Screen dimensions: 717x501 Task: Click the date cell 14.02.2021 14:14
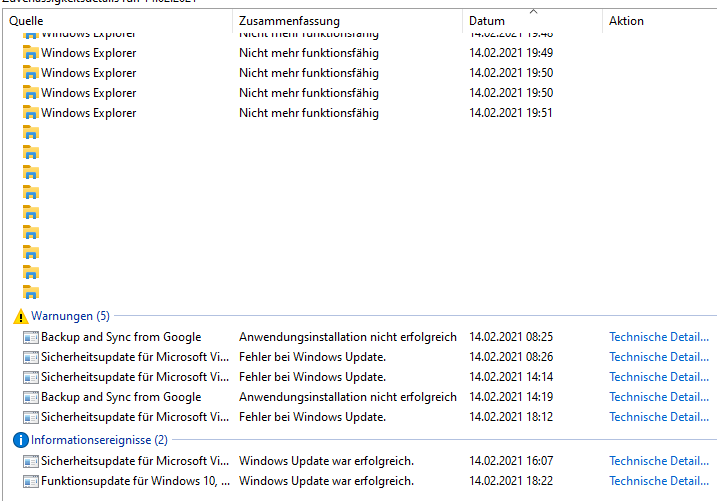[x=511, y=377]
